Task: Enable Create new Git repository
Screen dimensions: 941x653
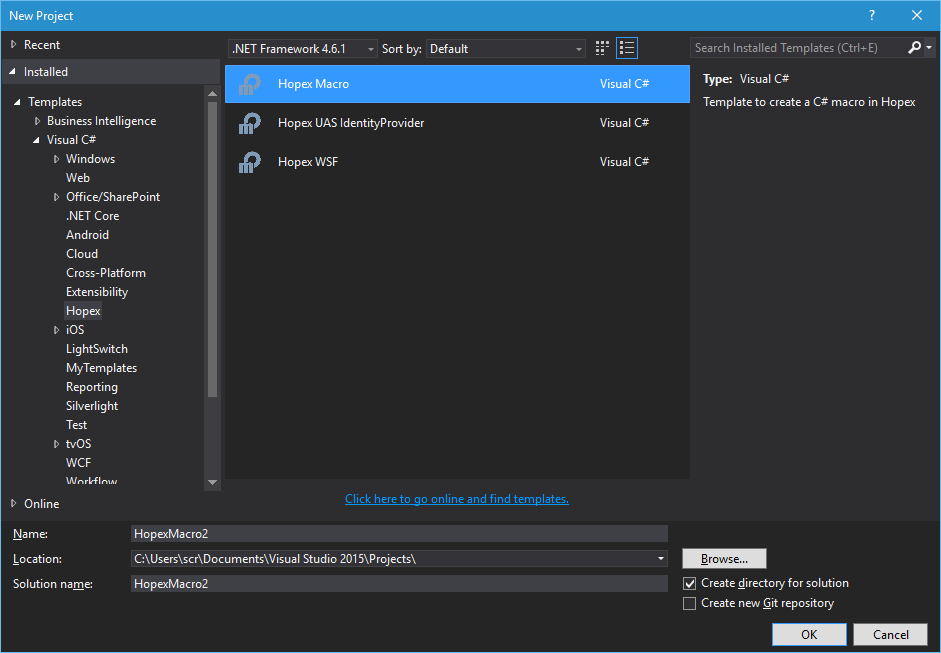Action: click(x=689, y=603)
